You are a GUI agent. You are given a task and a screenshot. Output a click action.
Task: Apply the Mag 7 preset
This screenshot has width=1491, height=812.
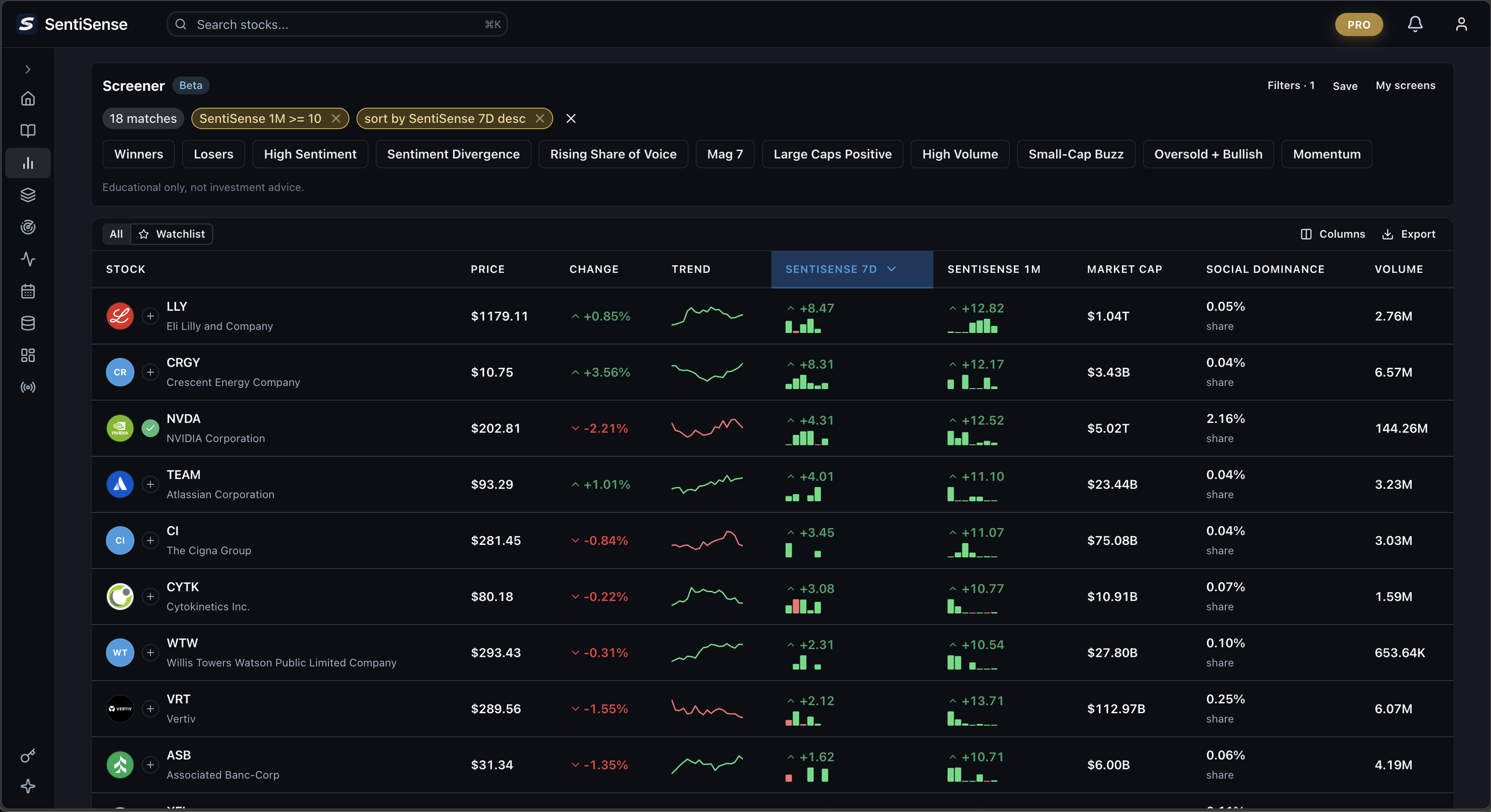(x=725, y=154)
